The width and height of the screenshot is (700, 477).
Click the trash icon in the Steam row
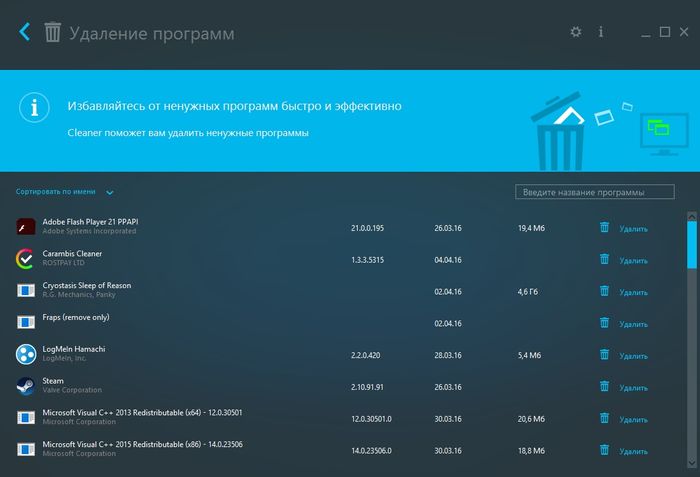coord(604,386)
